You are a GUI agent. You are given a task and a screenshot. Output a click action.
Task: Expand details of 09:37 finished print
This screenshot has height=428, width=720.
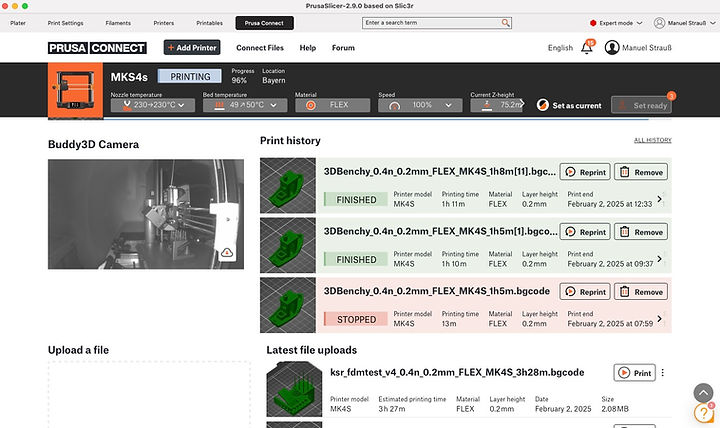(660, 259)
